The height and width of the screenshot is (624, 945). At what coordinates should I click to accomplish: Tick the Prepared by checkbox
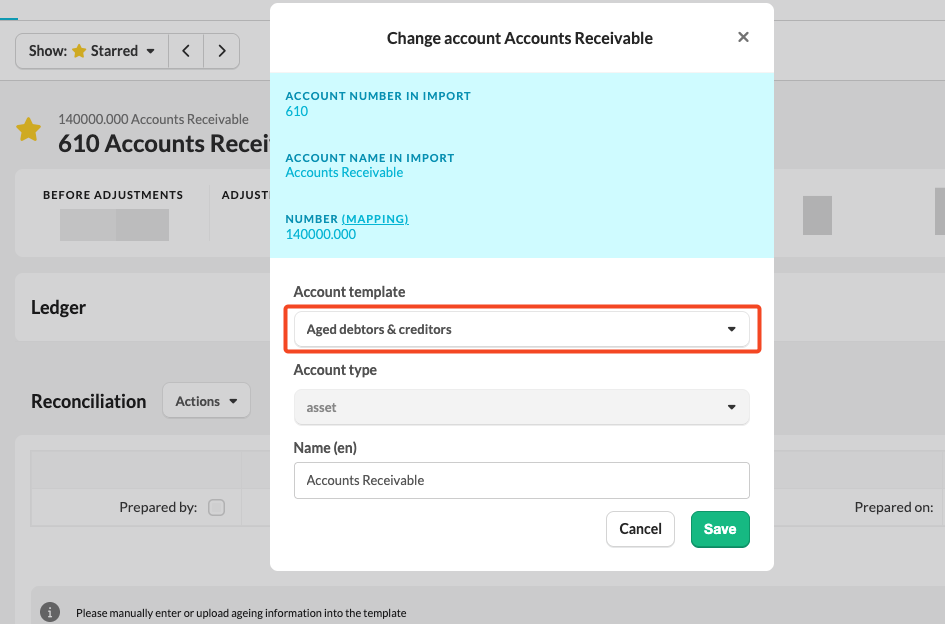point(216,507)
